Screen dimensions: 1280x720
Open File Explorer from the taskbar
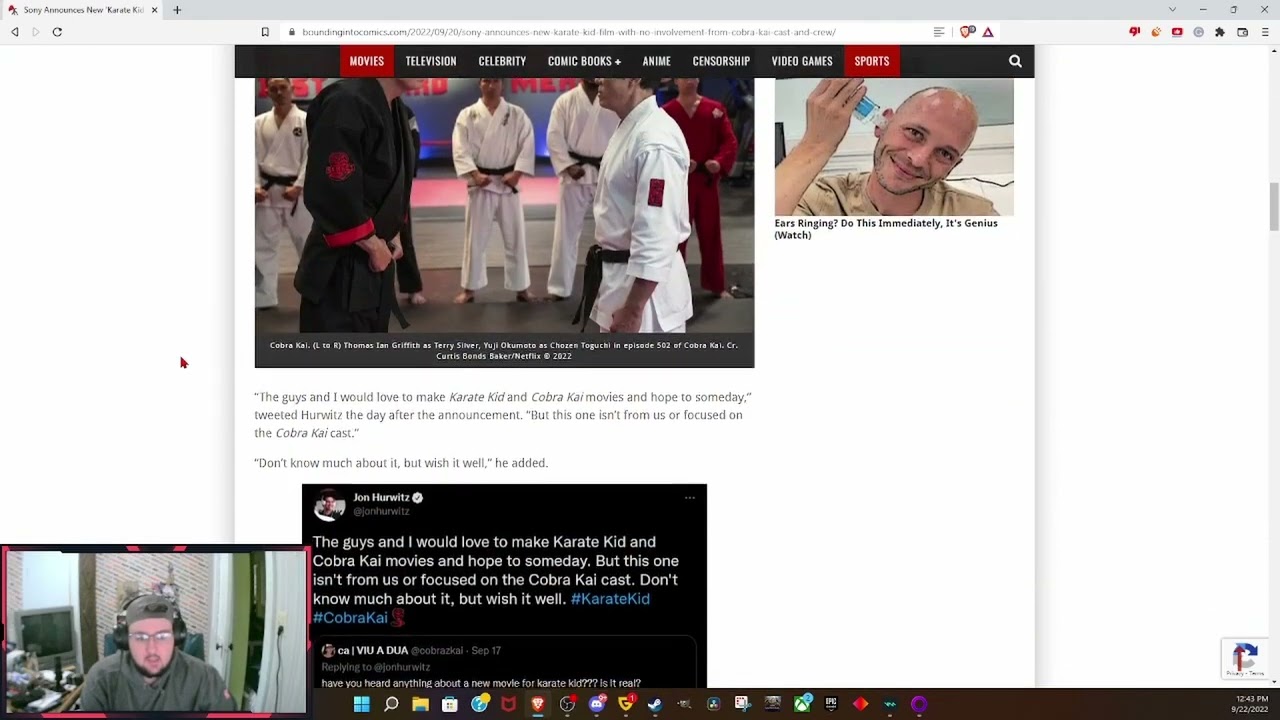pos(420,704)
